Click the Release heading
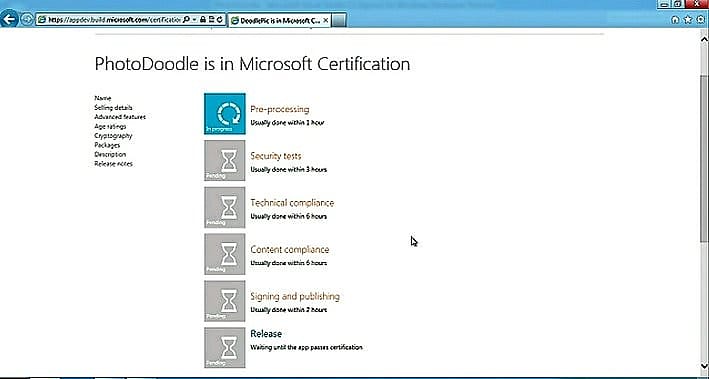Viewport: 709px width, 379px height. [266, 334]
